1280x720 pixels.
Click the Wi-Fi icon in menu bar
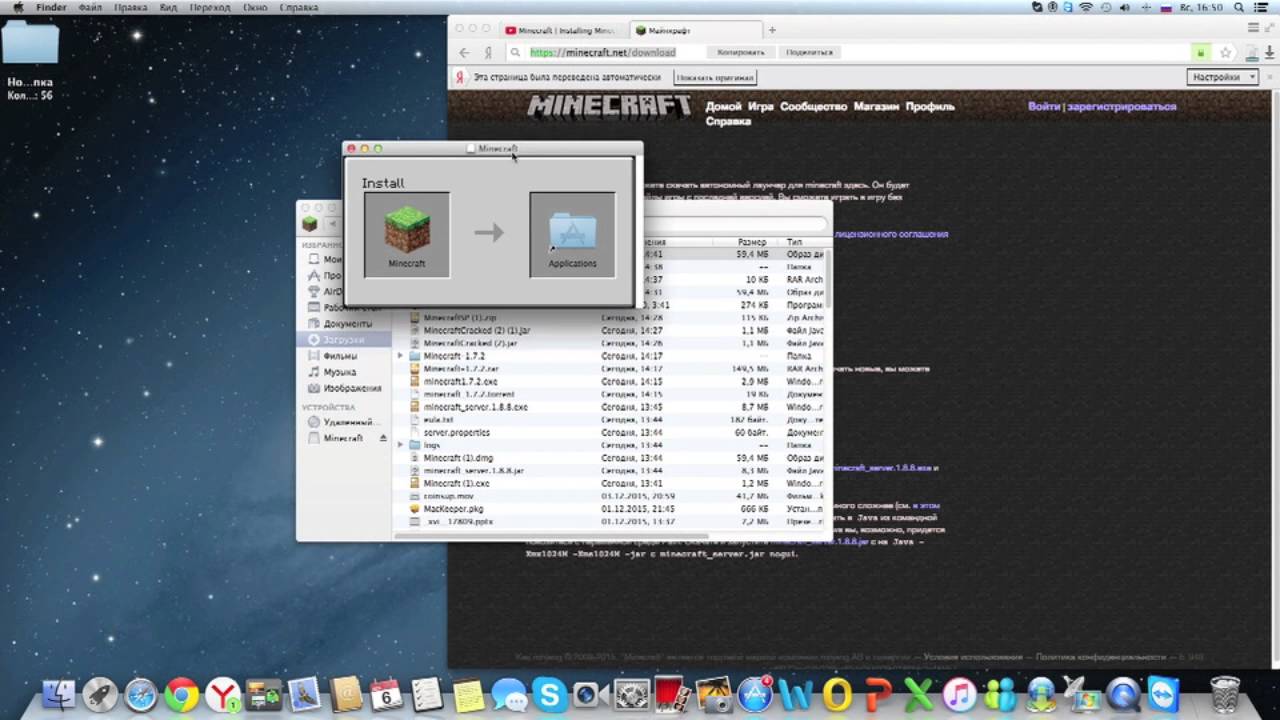point(1085,7)
